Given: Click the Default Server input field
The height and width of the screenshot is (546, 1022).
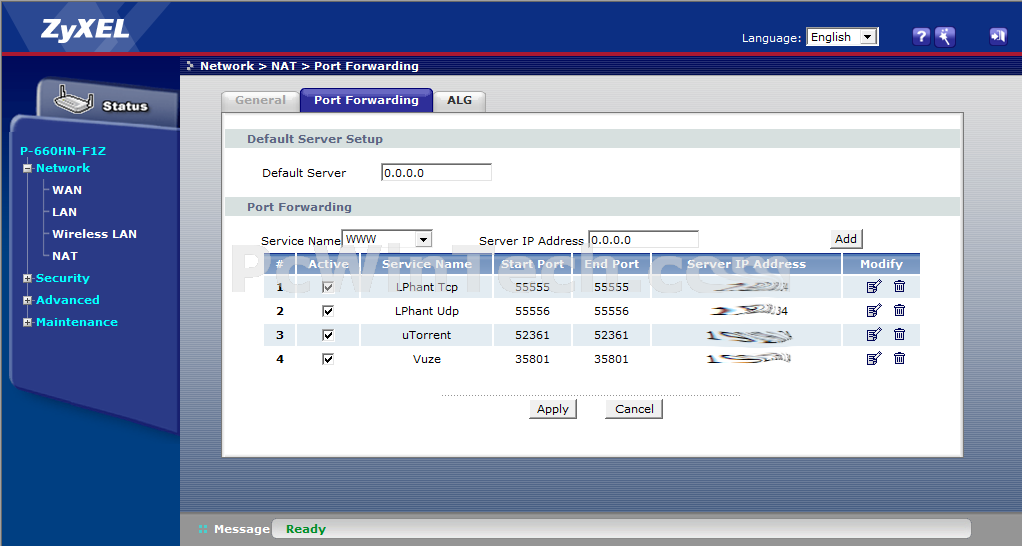Looking at the screenshot, I should 436,173.
